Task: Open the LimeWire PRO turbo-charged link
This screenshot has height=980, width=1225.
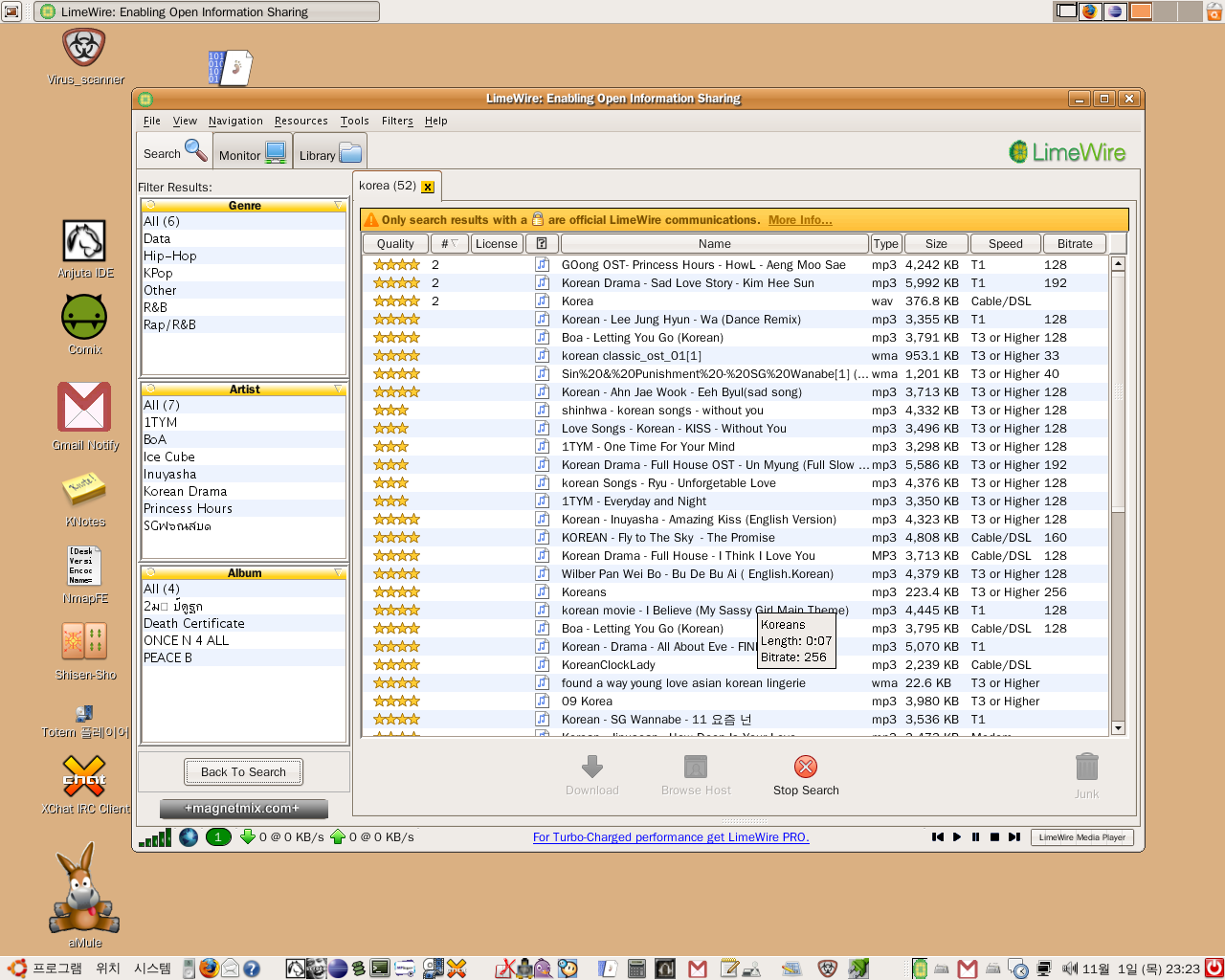Action: pyautogui.click(x=671, y=837)
